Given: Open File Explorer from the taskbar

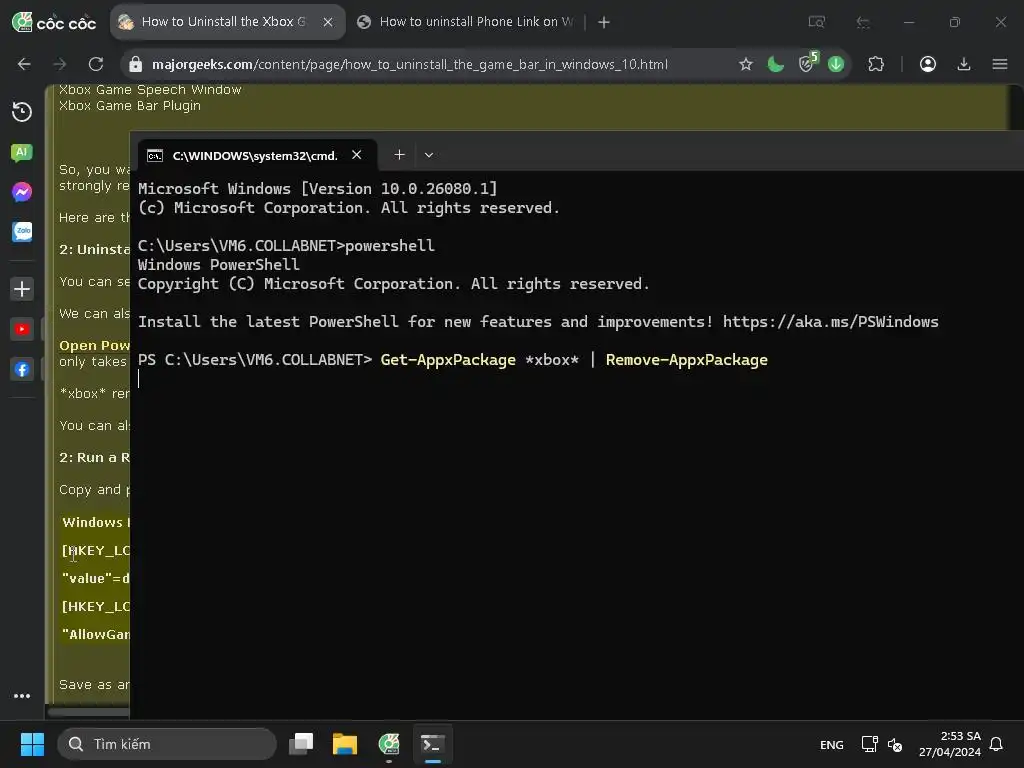Looking at the screenshot, I should [345, 744].
